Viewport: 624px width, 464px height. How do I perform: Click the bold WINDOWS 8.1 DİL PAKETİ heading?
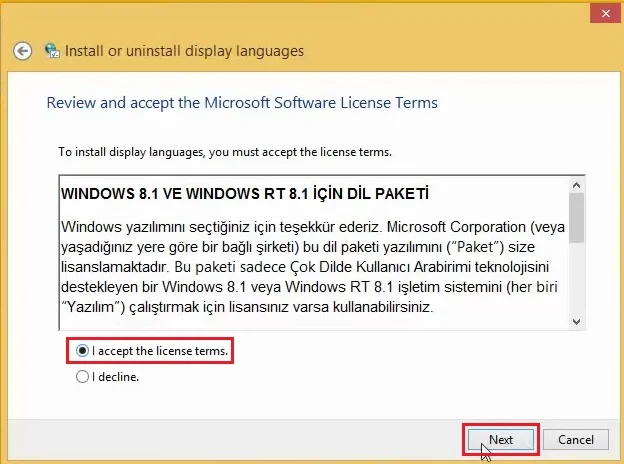pos(245,194)
